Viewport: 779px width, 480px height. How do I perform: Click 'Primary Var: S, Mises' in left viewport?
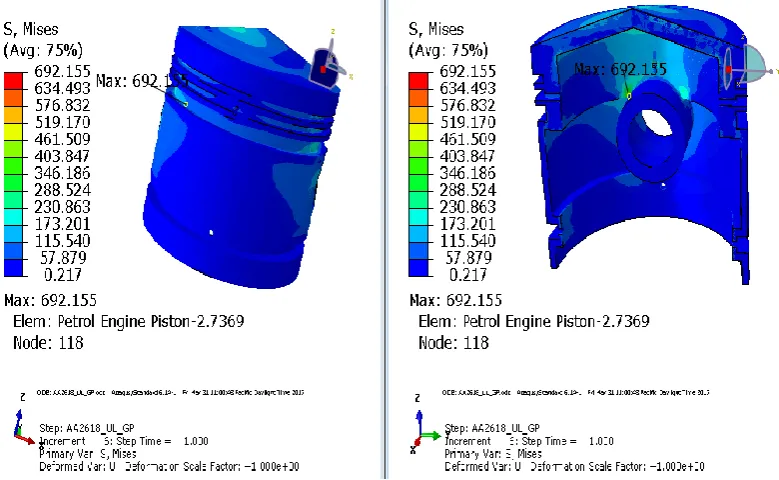tap(88, 454)
